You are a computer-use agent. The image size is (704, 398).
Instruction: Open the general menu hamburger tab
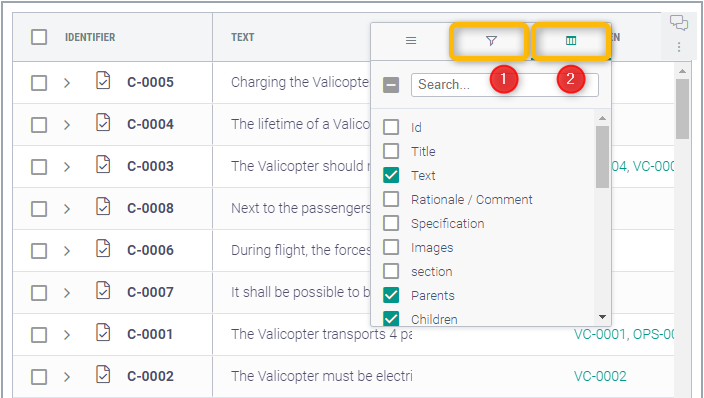(411, 41)
